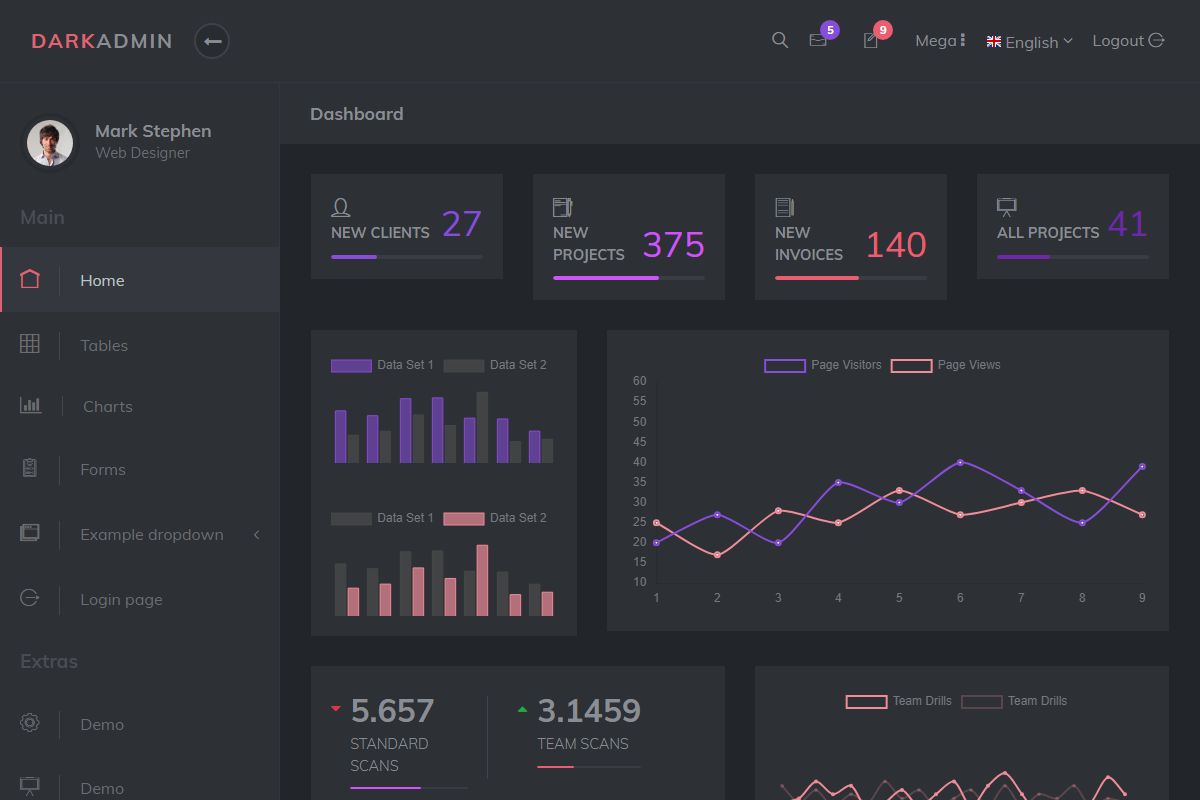The height and width of the screenshot is (800, 1200).
Task: Click the Home house icon
Action: point(30,279)
